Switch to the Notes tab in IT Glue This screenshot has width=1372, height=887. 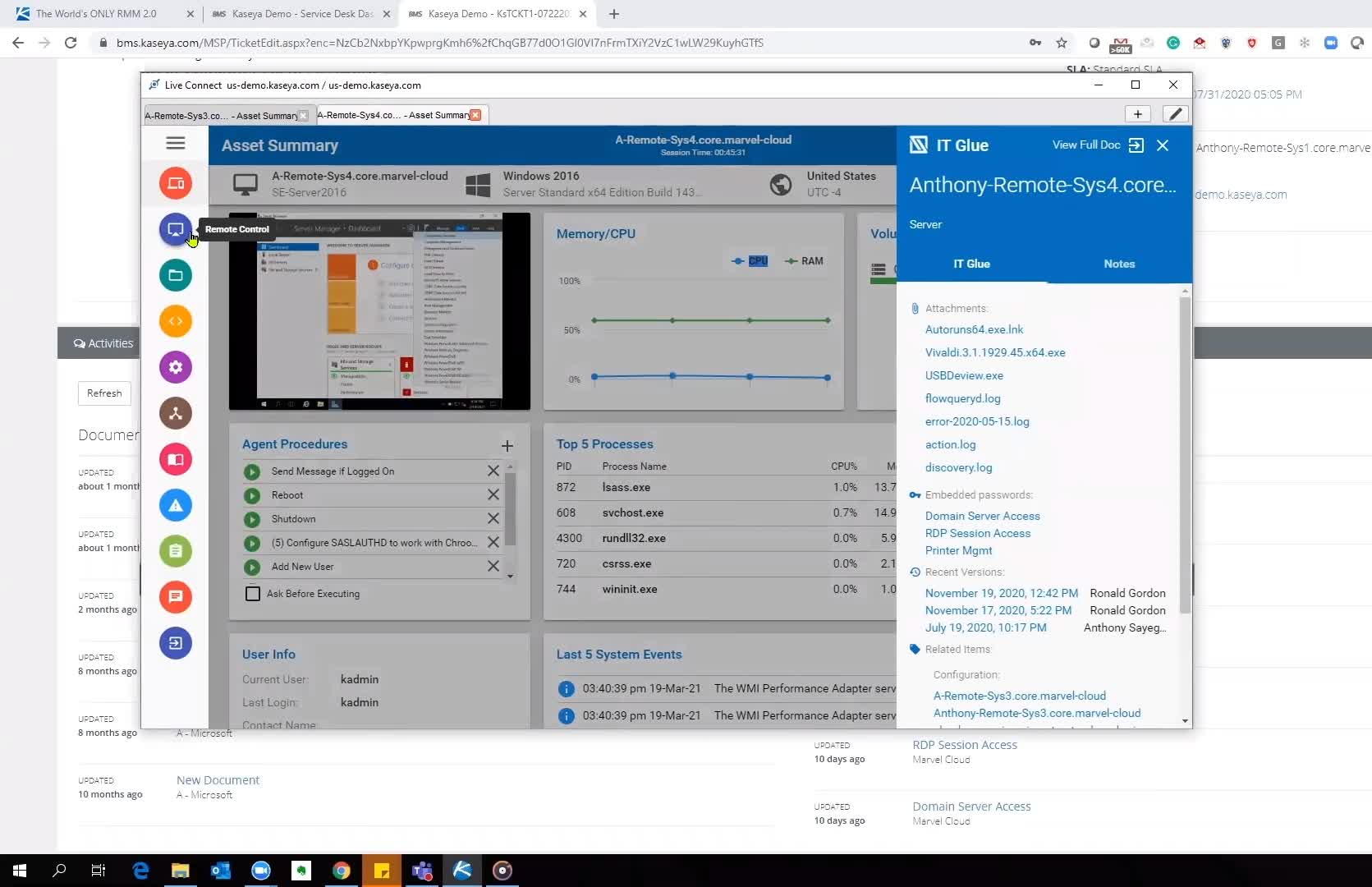point(1119,264)
